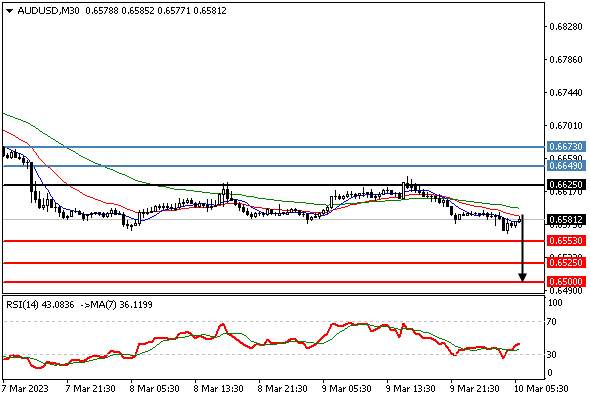Screen dimensions: 590x400
Task: Click the black 0.66250 level label
Action: [x=566, y=184]
